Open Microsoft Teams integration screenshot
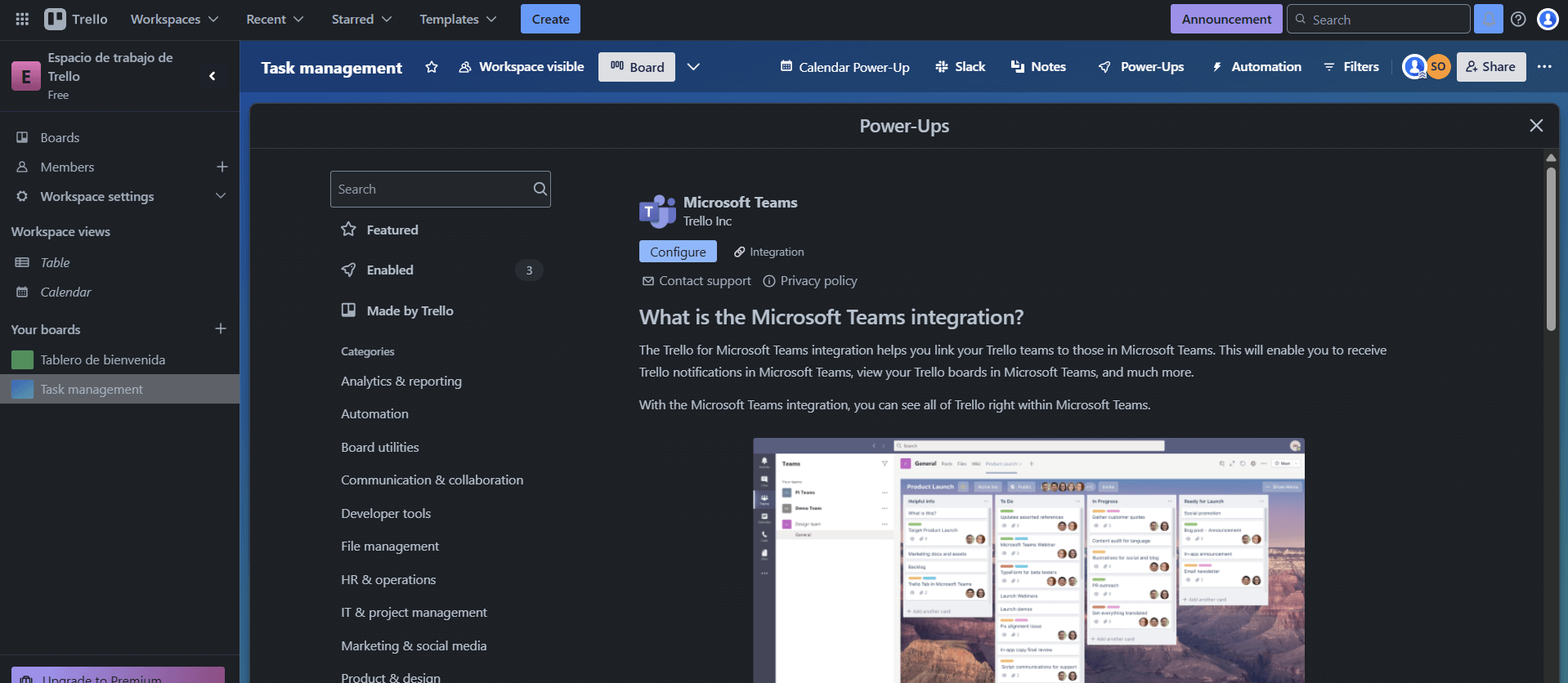 1028,560
